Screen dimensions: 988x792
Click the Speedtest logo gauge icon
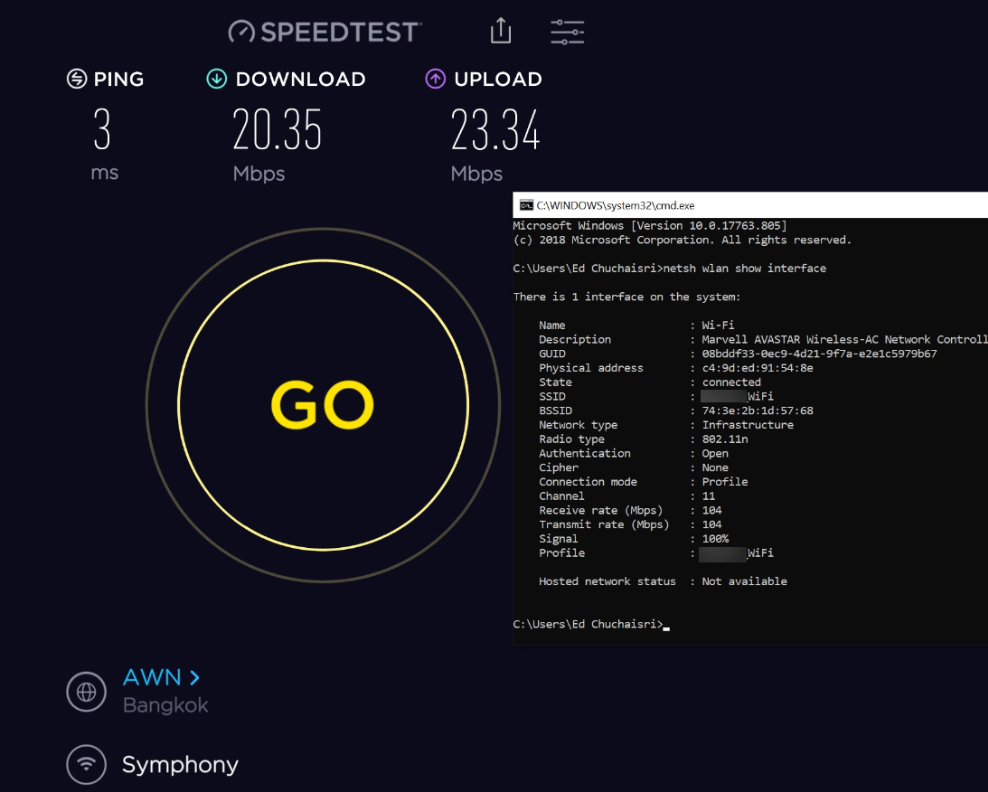point(241,32)
